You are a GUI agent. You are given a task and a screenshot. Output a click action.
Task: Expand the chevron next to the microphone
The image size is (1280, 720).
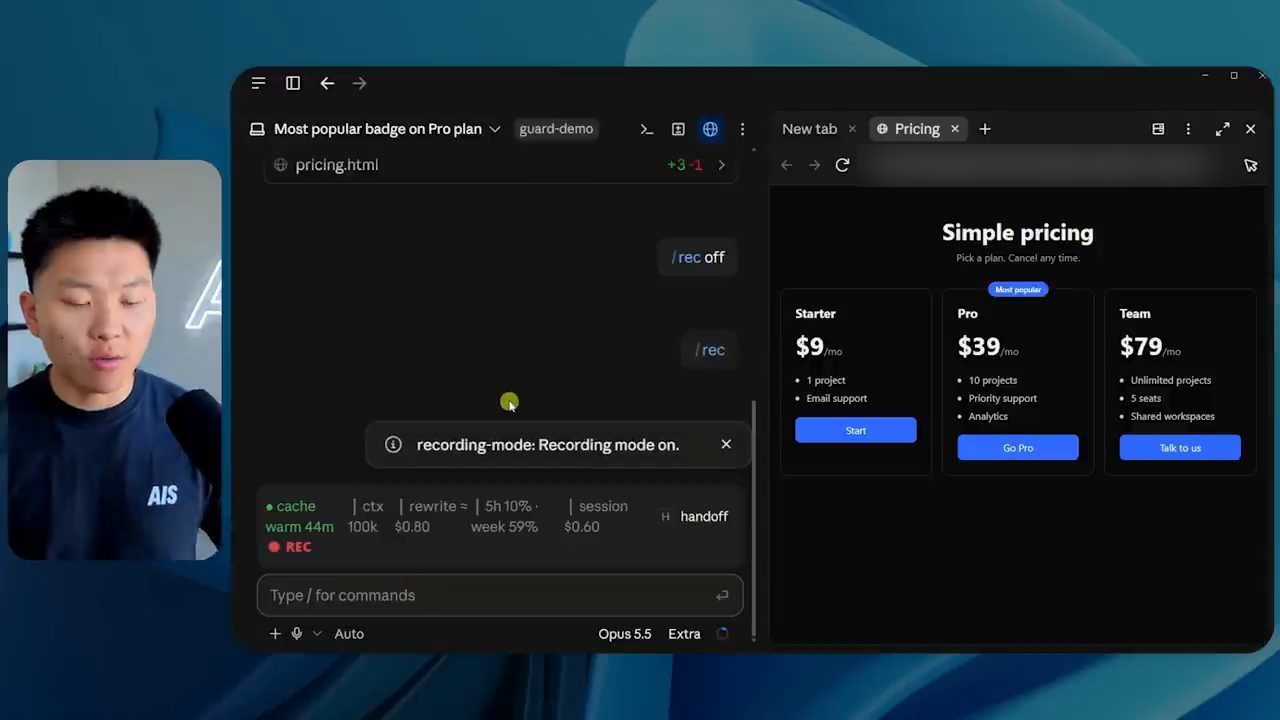[317, 634]
